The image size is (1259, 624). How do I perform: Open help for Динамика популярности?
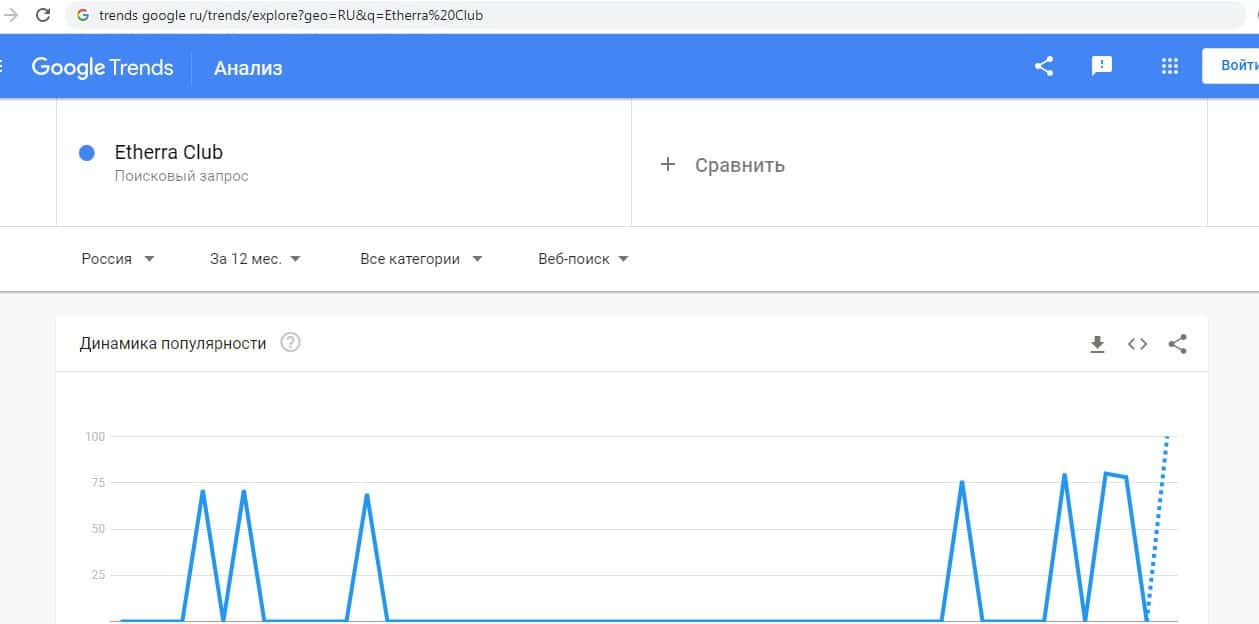click(291, 343)
